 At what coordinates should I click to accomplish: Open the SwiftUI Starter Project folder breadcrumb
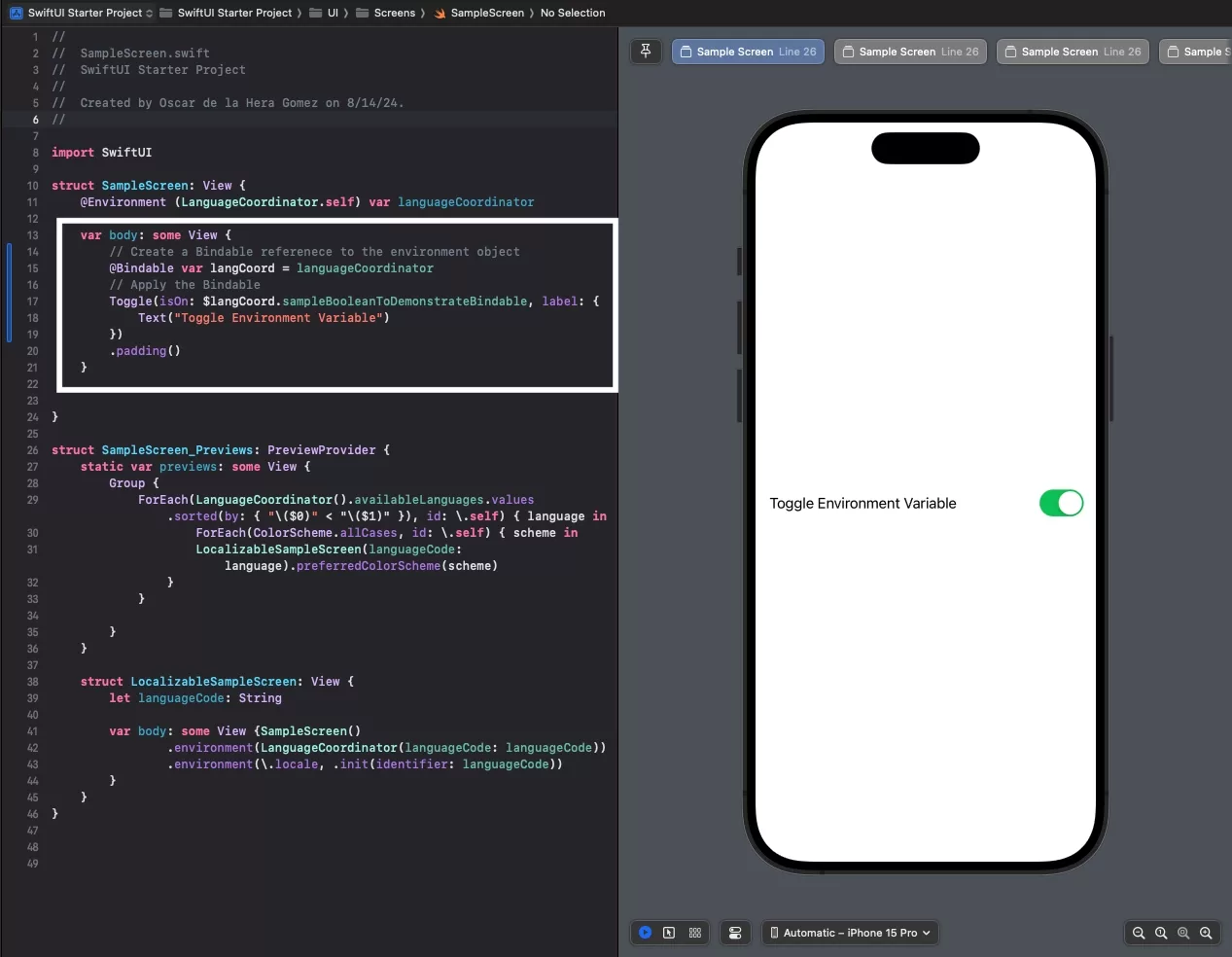pyautogui.click(x=226, y=13)
